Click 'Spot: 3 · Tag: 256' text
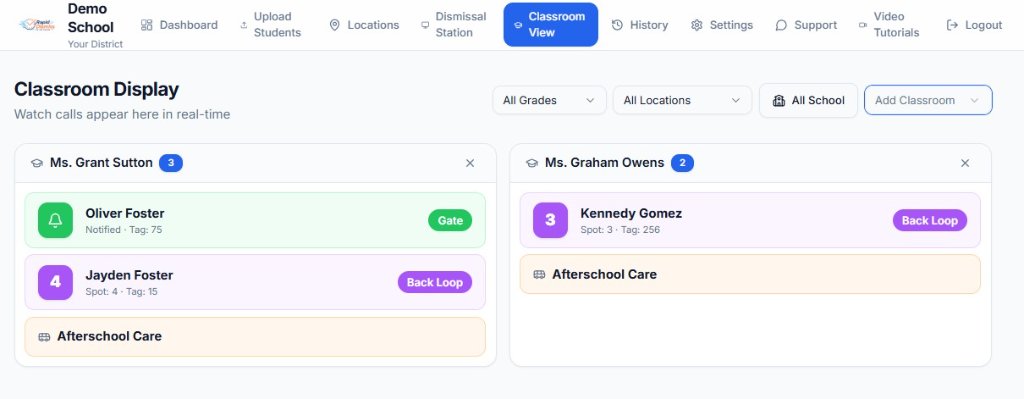Screen dimensions: 1024x399 (620, 230)
